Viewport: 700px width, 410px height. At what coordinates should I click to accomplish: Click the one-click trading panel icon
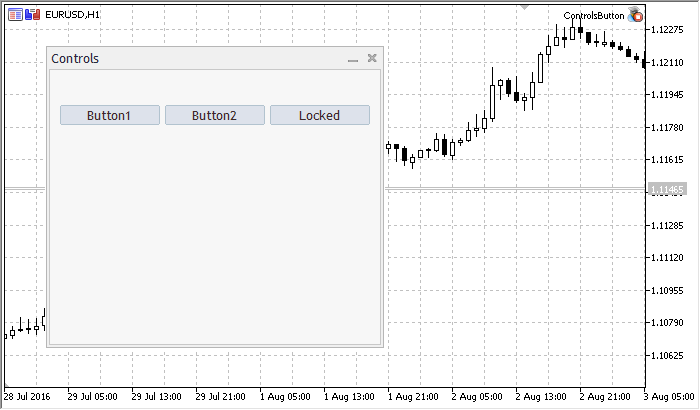point(14,15)
